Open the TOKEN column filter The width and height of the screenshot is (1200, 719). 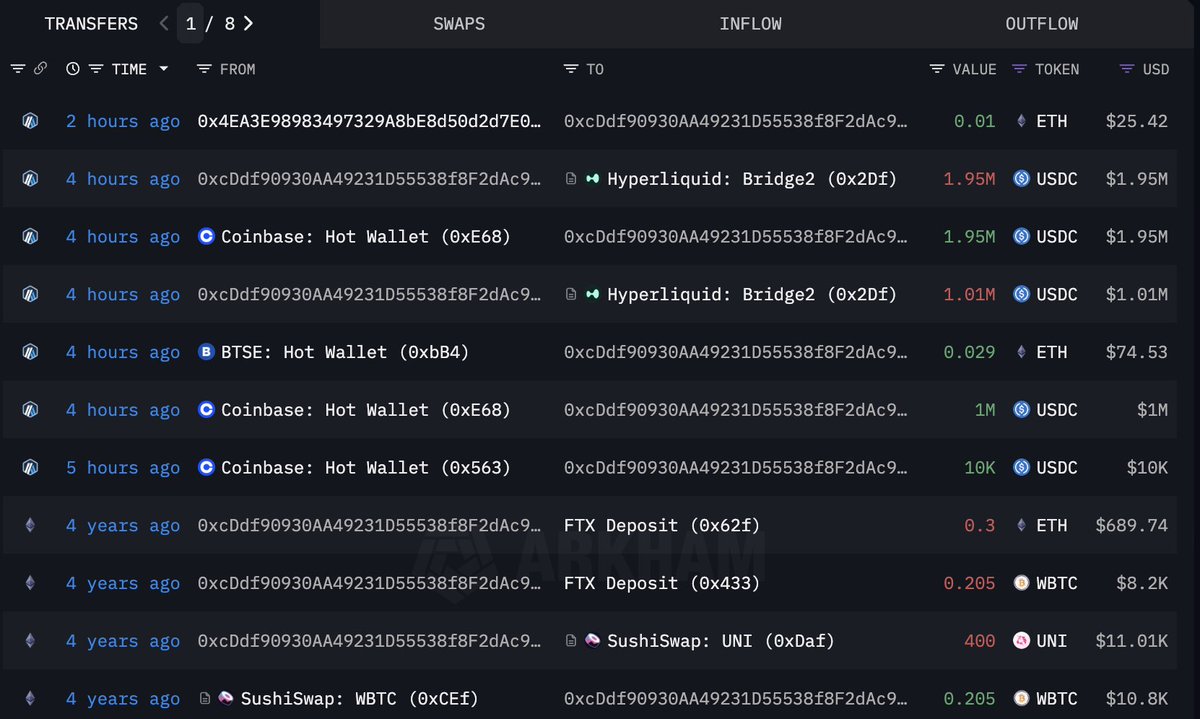click(1020, 69)
